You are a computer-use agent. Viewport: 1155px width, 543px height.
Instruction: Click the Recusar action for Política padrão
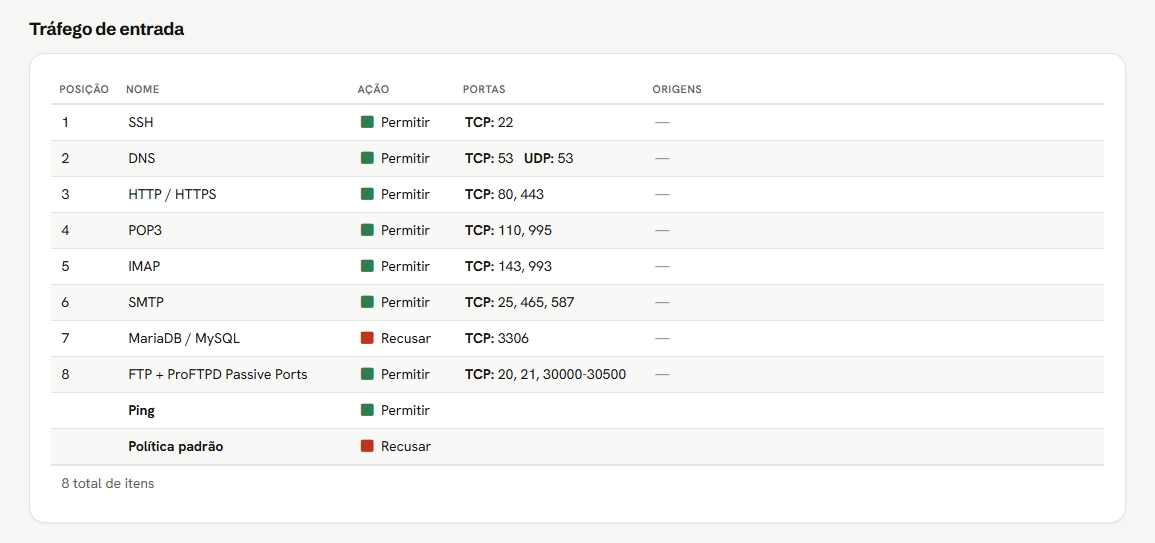[406, 446]
